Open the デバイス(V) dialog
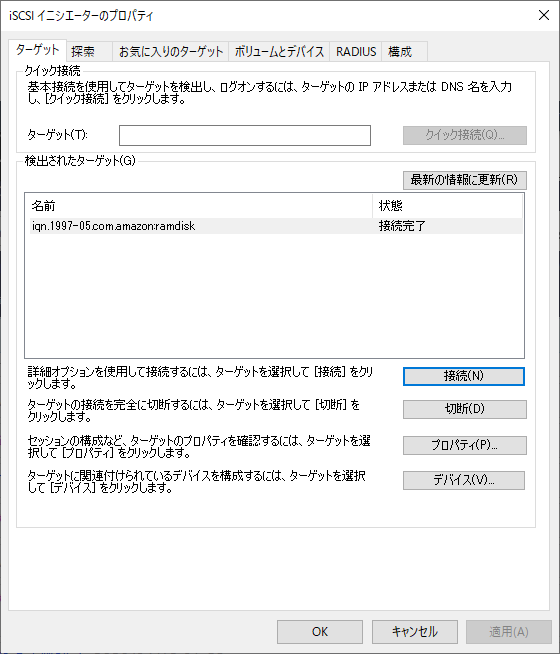The image size is (560, 654). point(464,480)
